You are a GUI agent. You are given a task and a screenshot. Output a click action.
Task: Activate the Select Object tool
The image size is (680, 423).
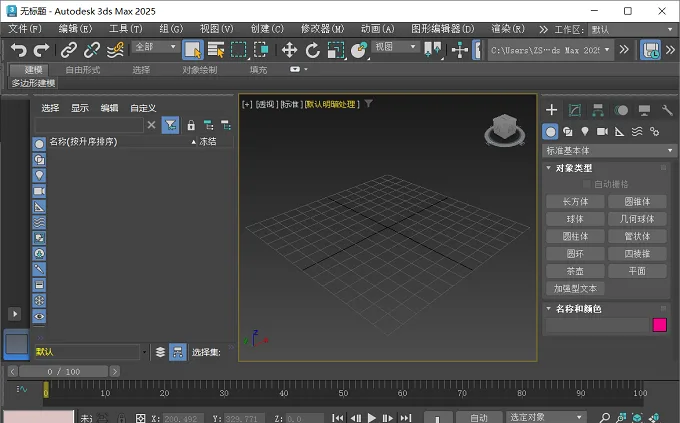[193, 50]
